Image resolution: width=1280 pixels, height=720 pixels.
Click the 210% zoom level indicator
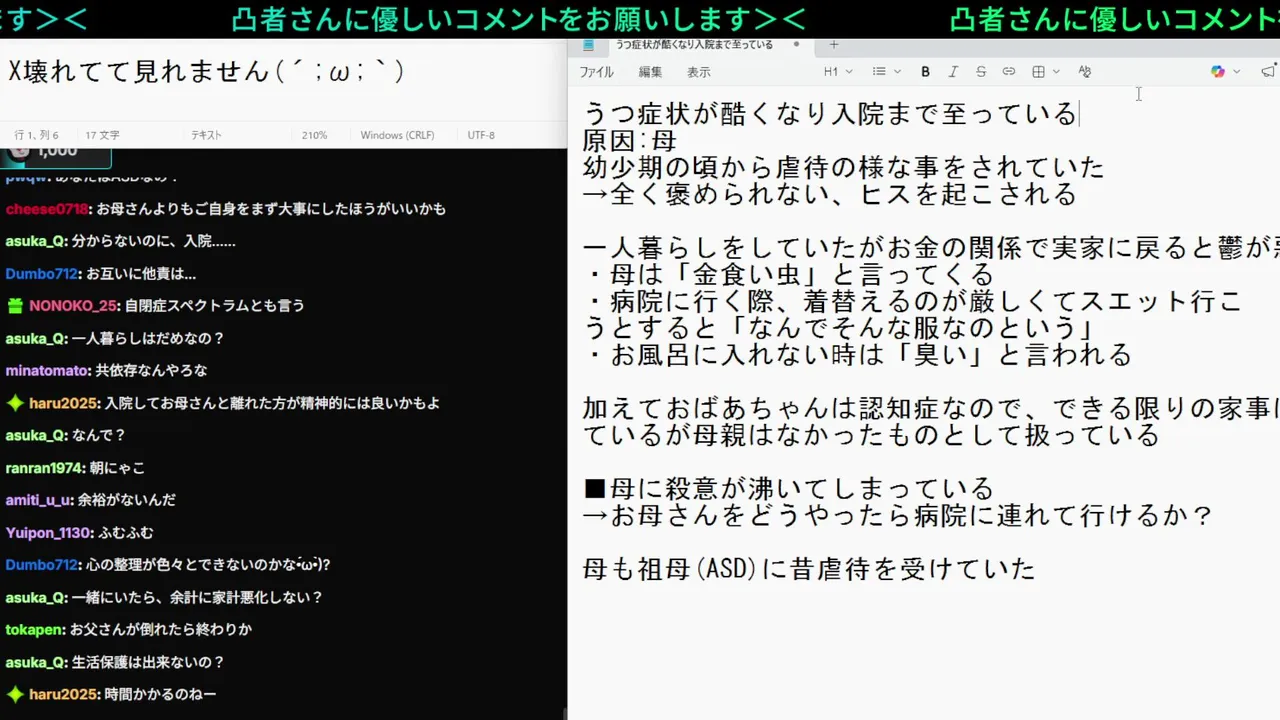pos(314,135)
